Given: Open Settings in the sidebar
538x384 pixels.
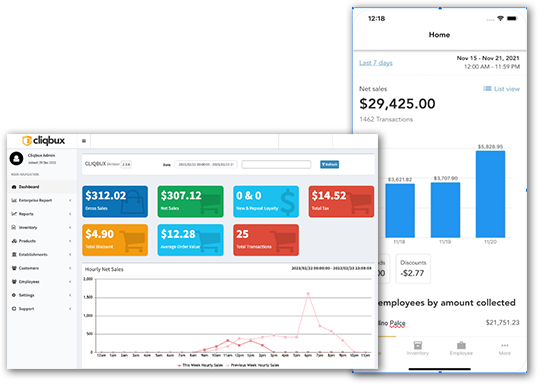Looking at the screenshot, I should click(x=41, y=295).
